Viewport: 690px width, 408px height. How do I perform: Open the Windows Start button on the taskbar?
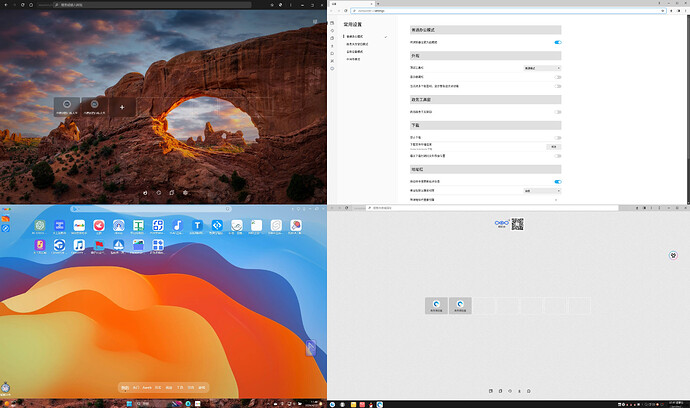coord(129,404)
